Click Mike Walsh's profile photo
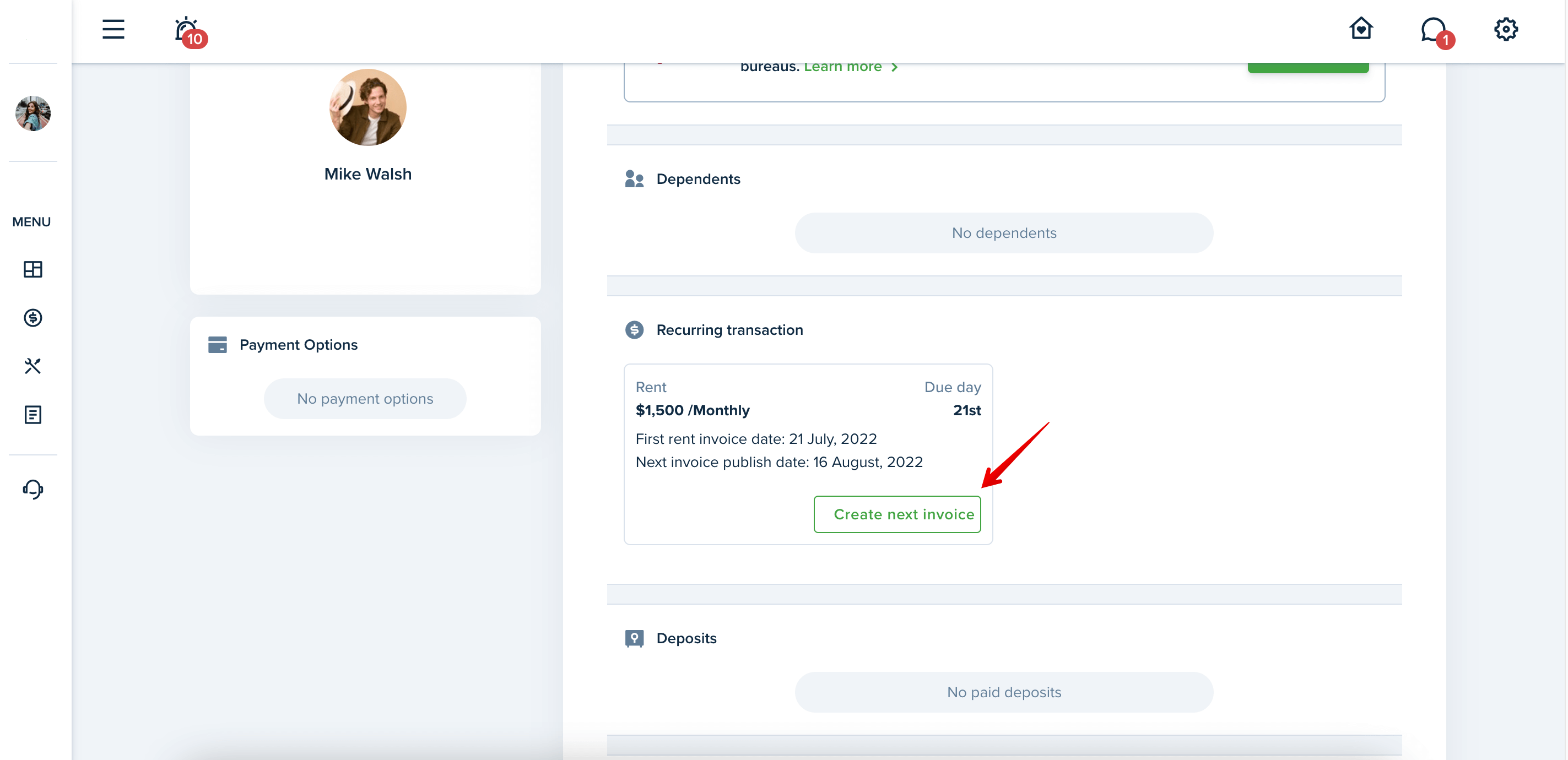This screenshot has width=1568, height=760. (367, 107)
